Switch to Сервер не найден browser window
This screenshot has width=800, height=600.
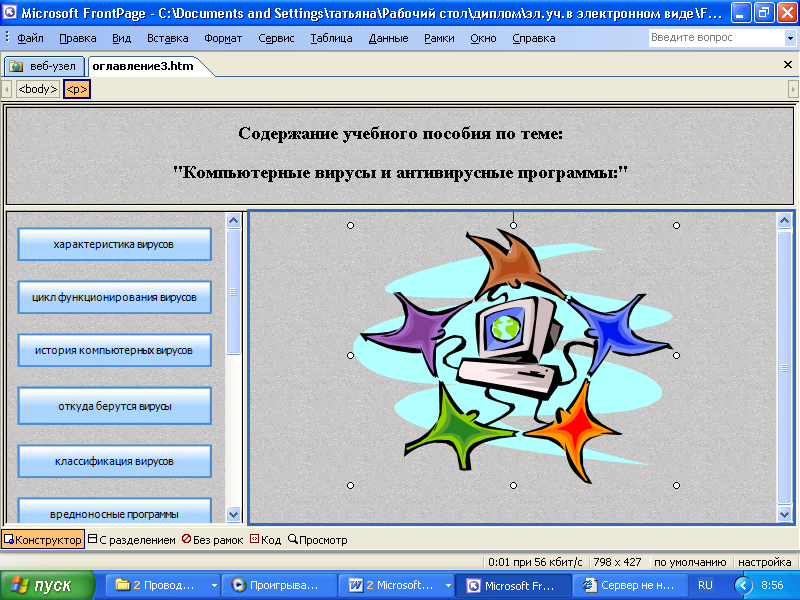(630, 586)
